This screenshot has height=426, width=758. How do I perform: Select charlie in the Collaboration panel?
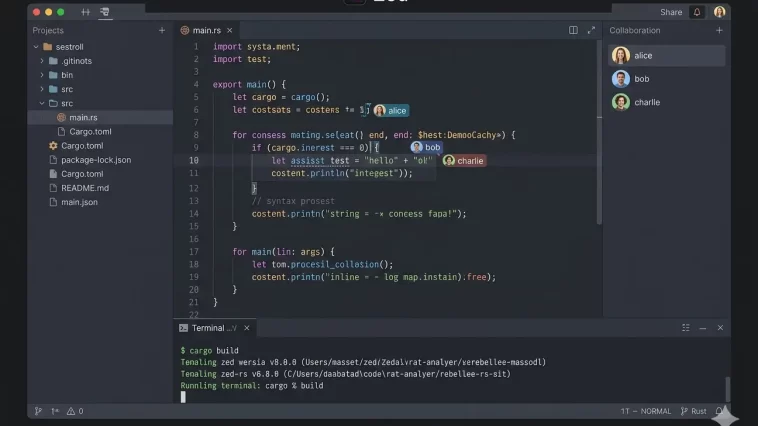tap(667, 102)
